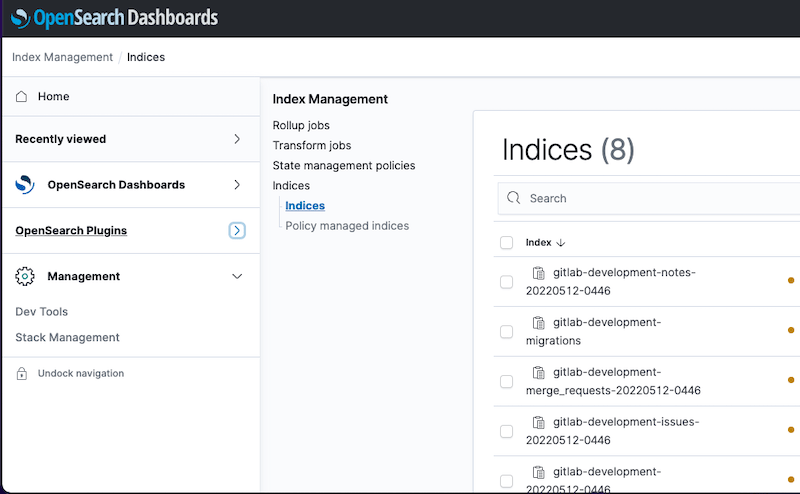Screen dimensions: 800x494
Task: Click the Management gear icon
Action: pyautogui.click(x=26, y=276)
